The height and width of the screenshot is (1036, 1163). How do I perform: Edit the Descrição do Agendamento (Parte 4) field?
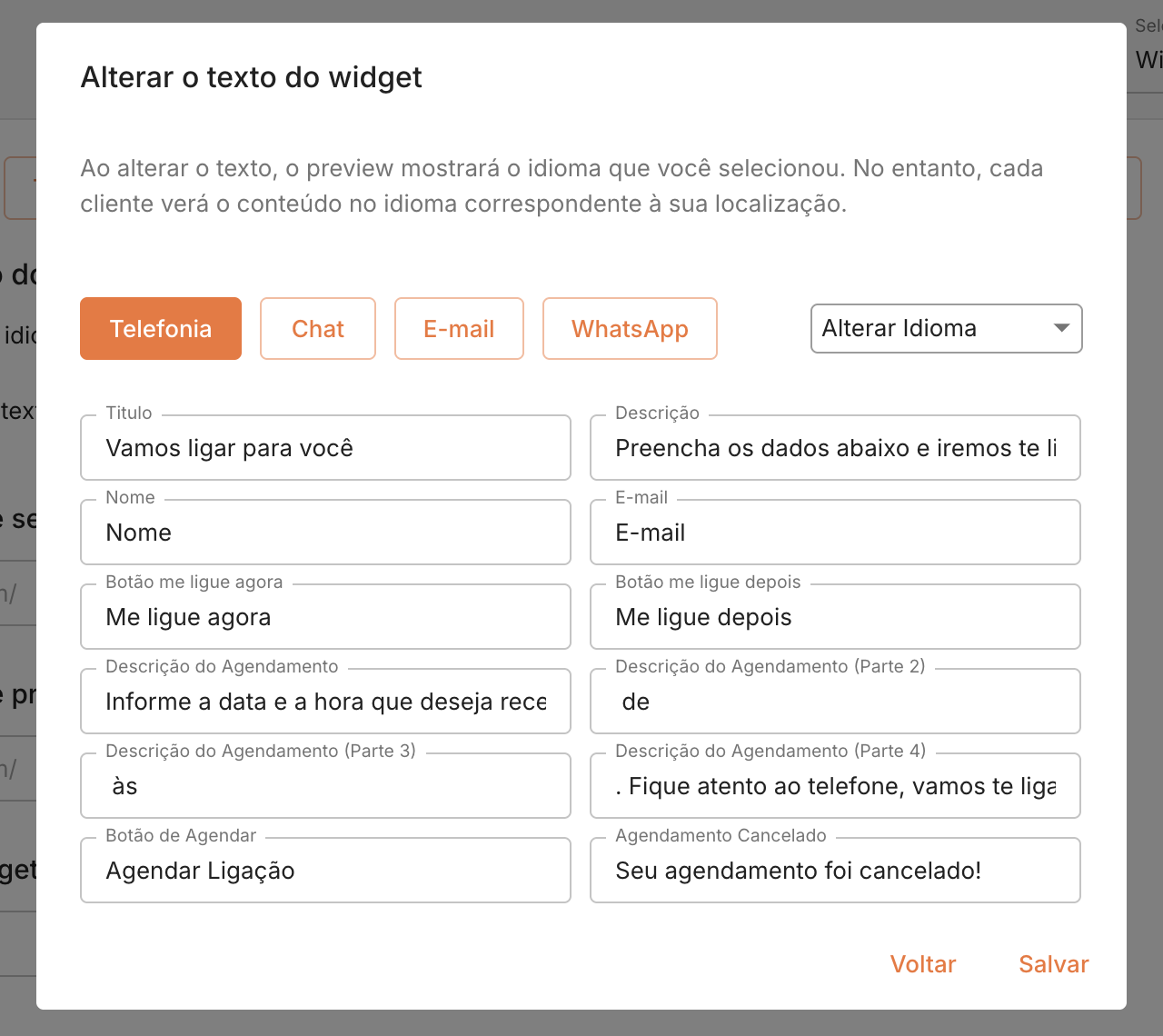(x=835, y=786)
